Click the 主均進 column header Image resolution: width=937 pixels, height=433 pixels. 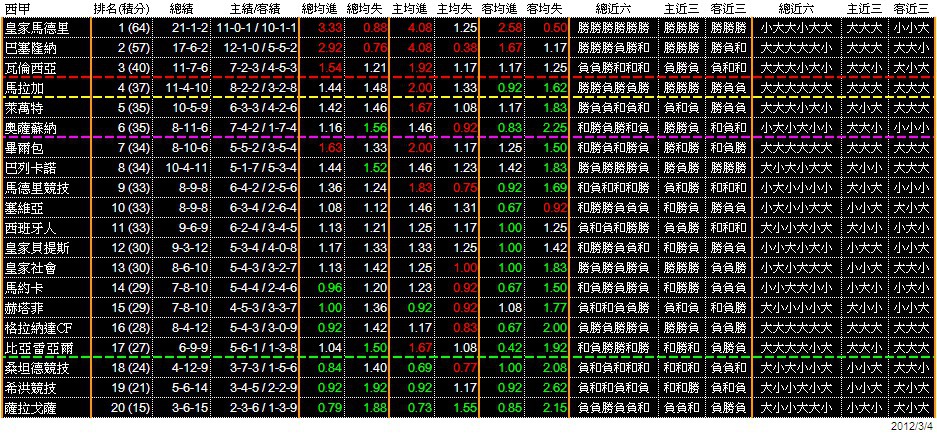pyautogui.click(x=410, y=9)
